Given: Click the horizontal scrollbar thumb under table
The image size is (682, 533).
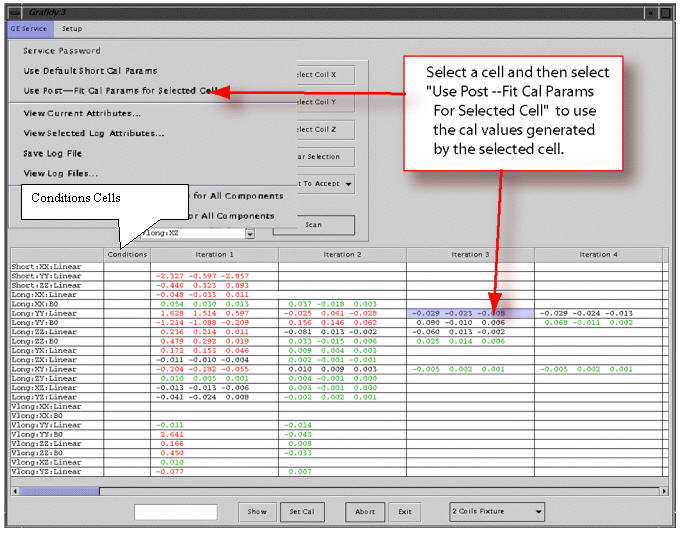Looking at the screenshot, I should [59, 491].
